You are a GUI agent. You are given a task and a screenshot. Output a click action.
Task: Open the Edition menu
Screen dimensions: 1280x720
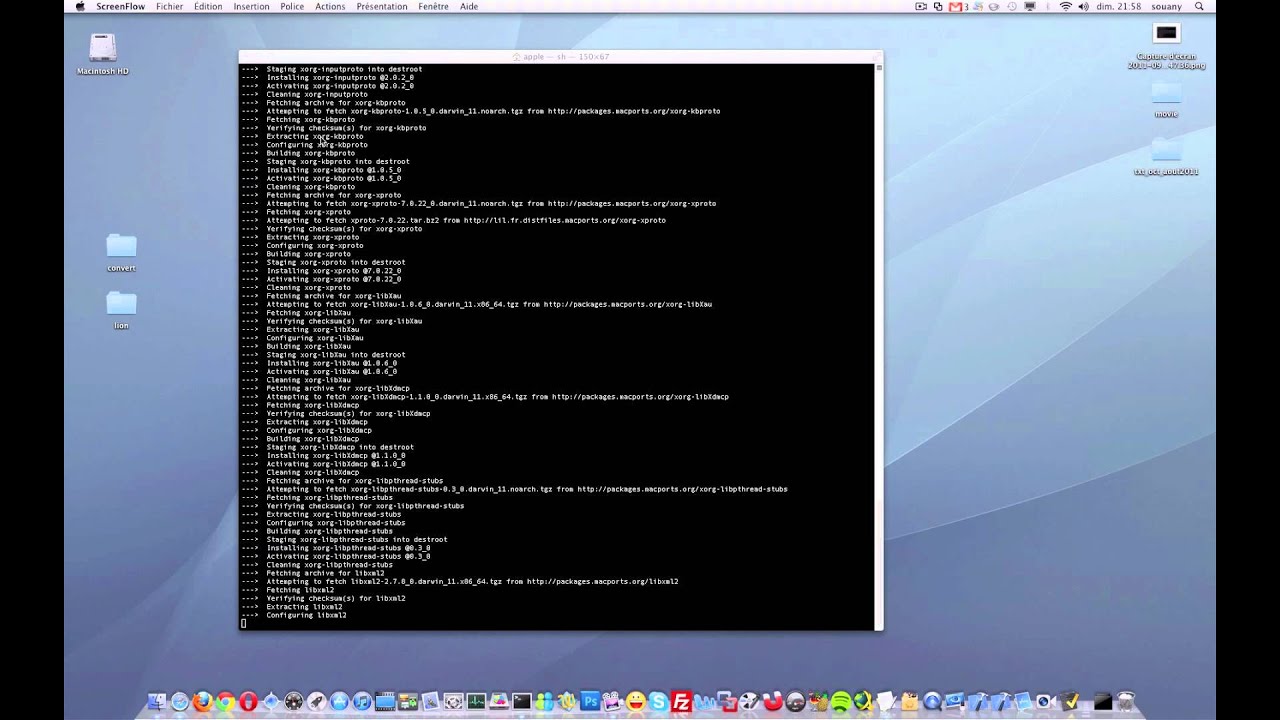coord(208,6)
